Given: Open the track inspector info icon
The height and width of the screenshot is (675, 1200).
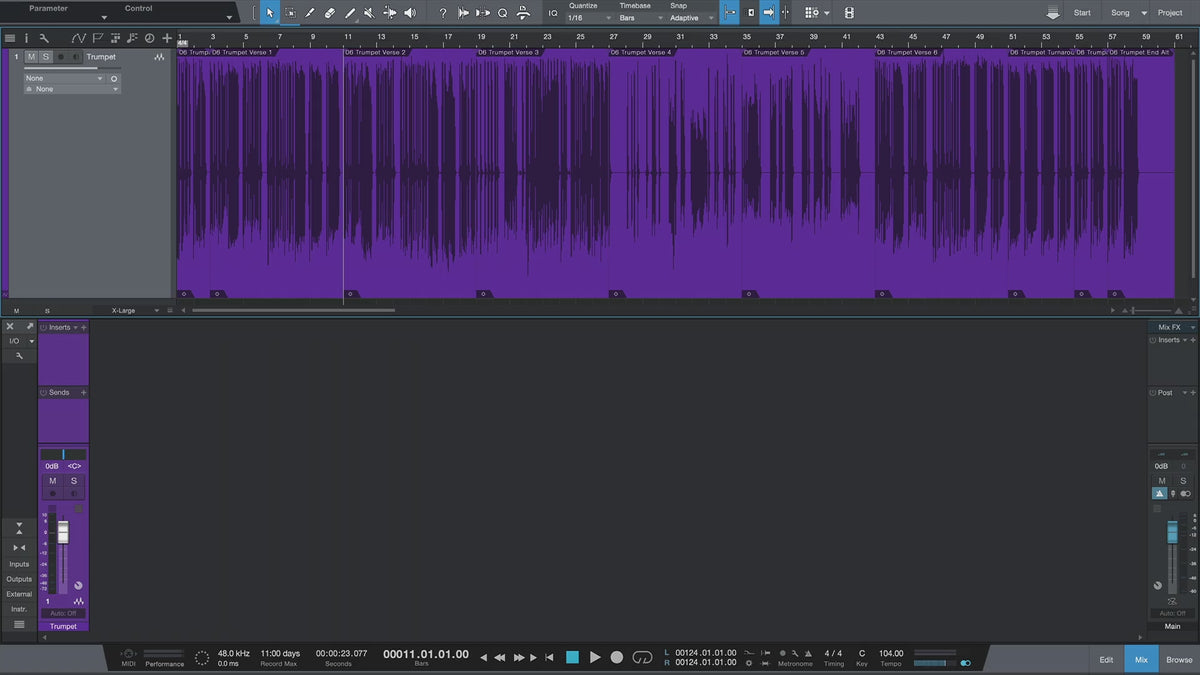Looking at the screenshot, I should point(27,38).
